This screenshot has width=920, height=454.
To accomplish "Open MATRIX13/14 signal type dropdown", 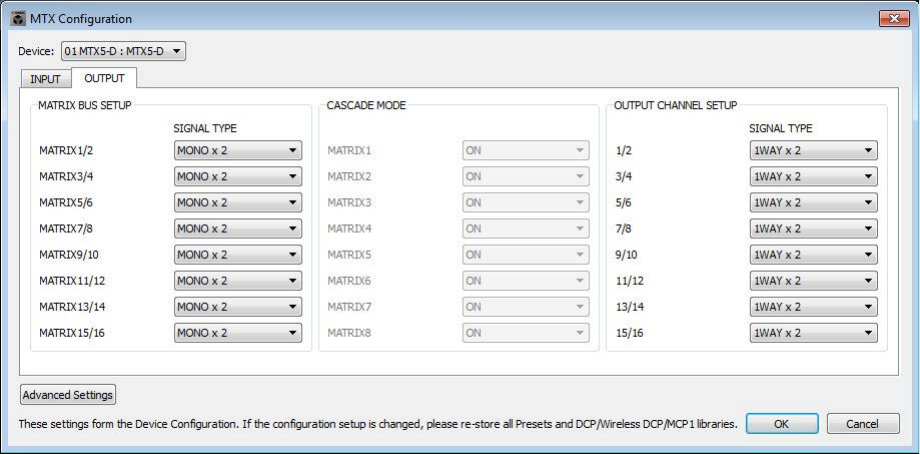I will click(238, 307).
